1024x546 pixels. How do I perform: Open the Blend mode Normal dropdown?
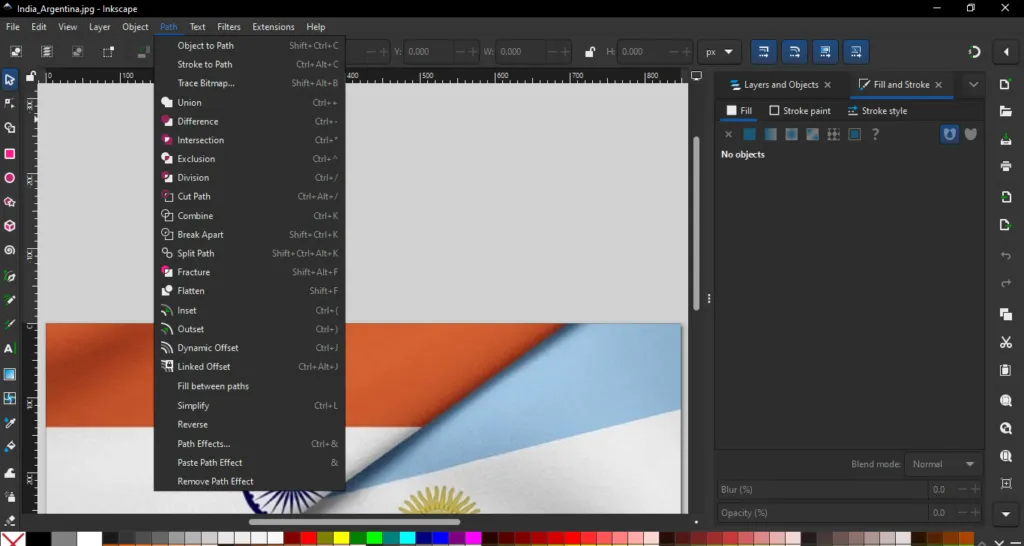[x=944, y=464]
